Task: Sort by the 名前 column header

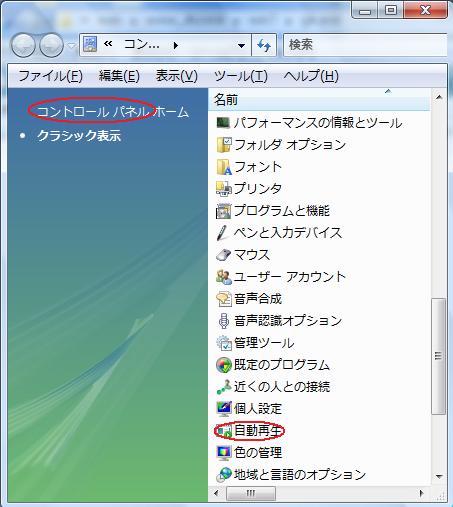Action: [319, 99]
